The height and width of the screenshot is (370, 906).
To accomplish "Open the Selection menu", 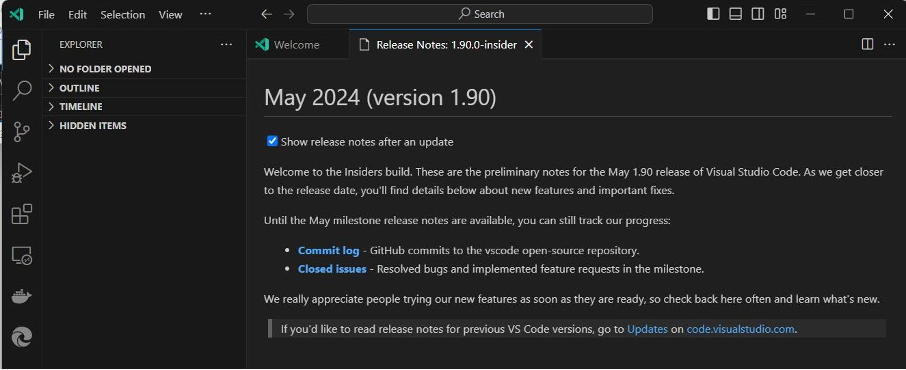I will [x=122, y=14].
